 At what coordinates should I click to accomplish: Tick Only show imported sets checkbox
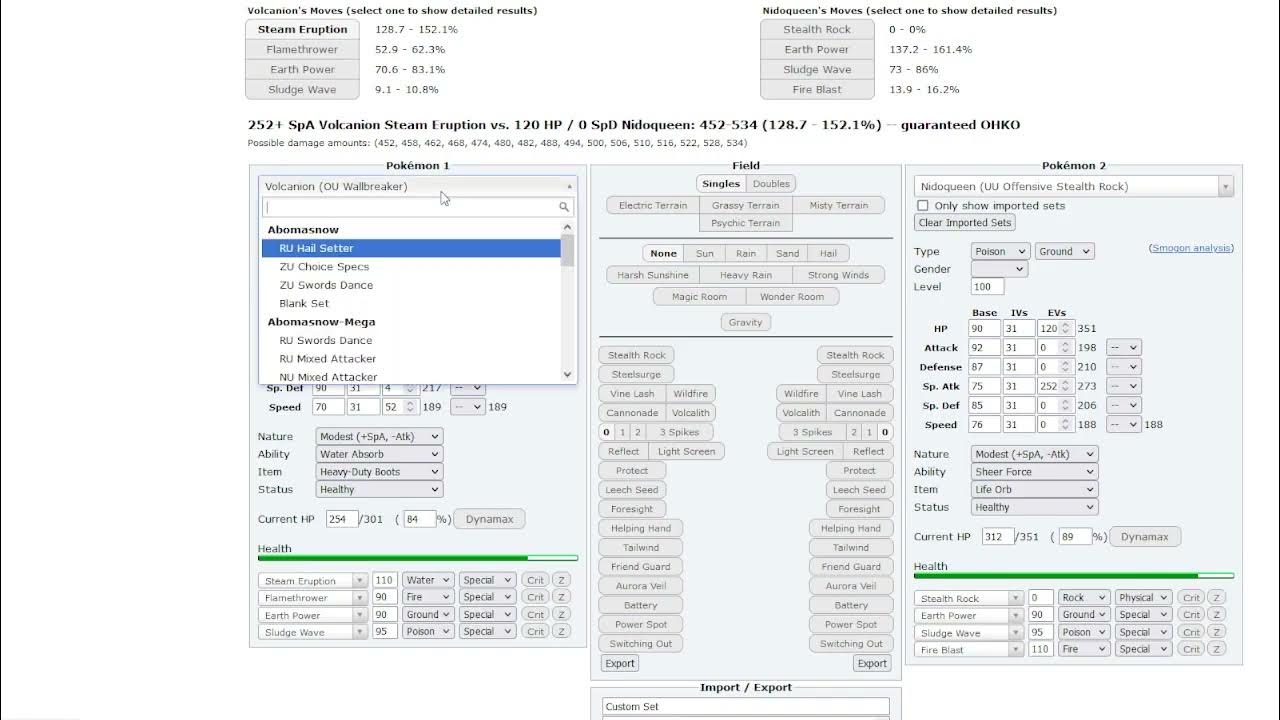pyautogui.click(x=923, y=206)
